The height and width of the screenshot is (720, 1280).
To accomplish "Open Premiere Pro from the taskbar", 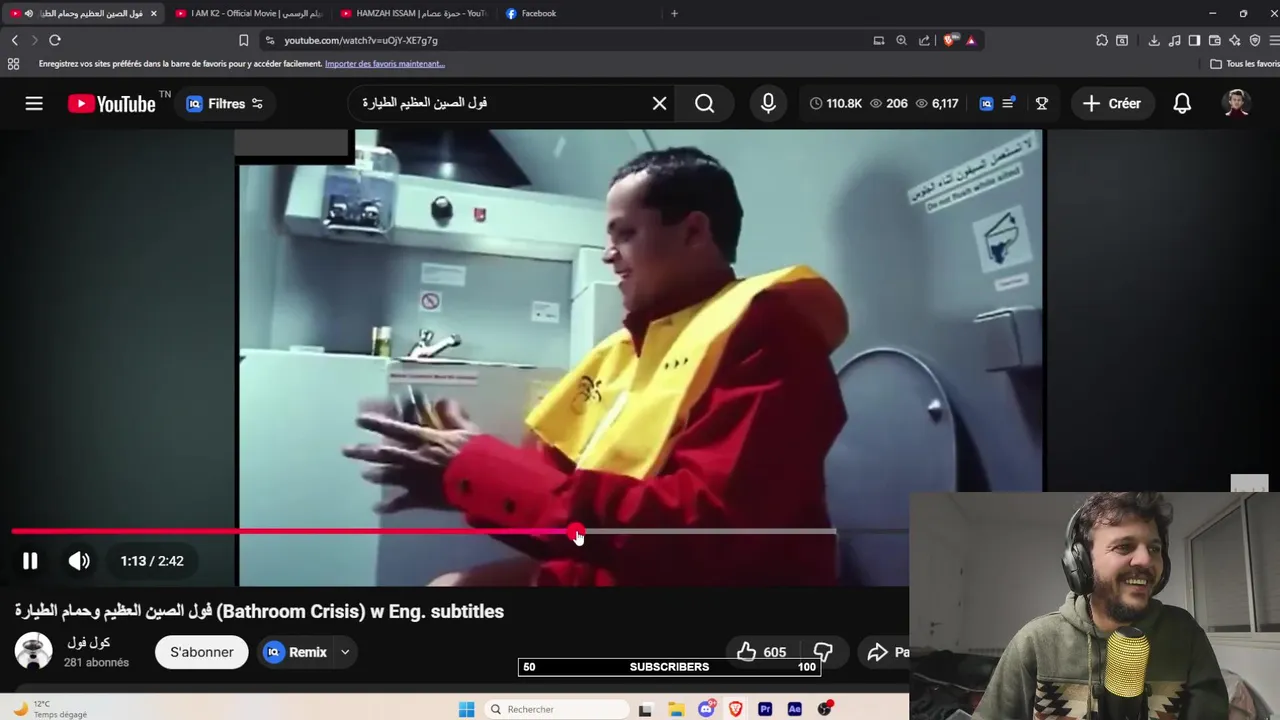I will (x=765, y=709).
